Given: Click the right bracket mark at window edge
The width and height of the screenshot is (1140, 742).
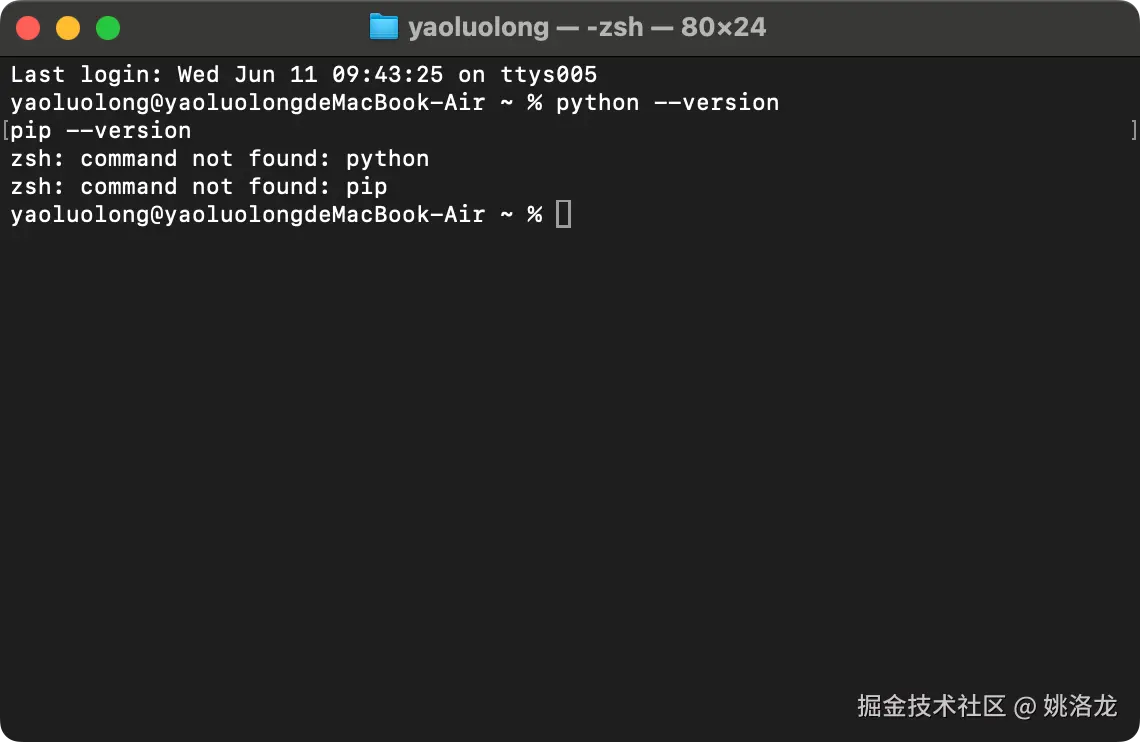Looking at the screenshot, I should (x=1133, y=130).
